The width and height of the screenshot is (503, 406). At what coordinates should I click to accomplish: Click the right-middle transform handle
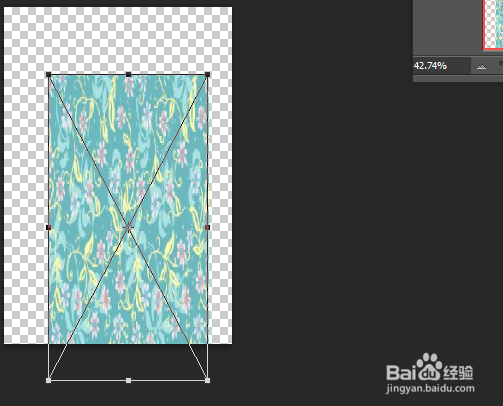click(x=207, y=227)
